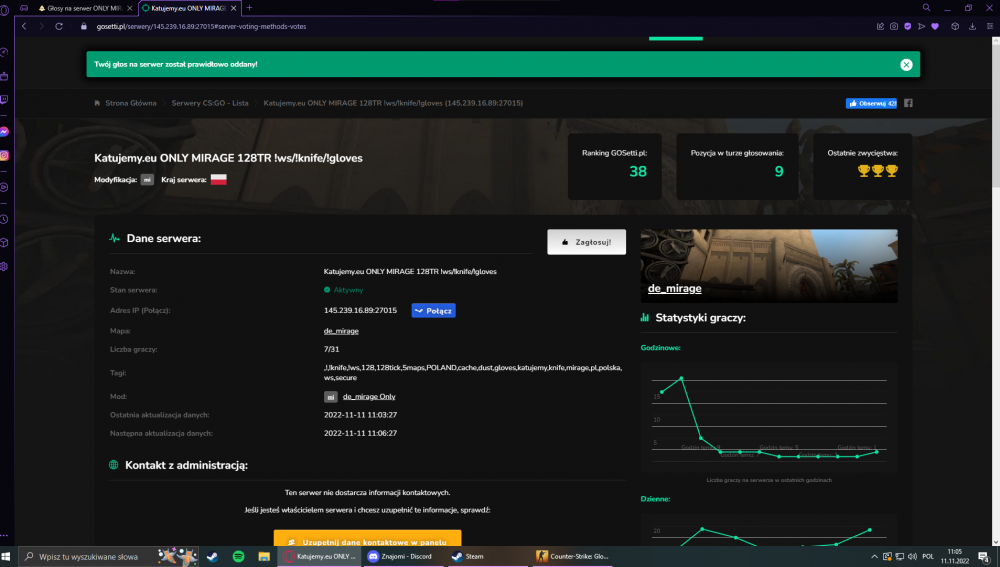Open the Opera GX menu logo

pos(4,10)
